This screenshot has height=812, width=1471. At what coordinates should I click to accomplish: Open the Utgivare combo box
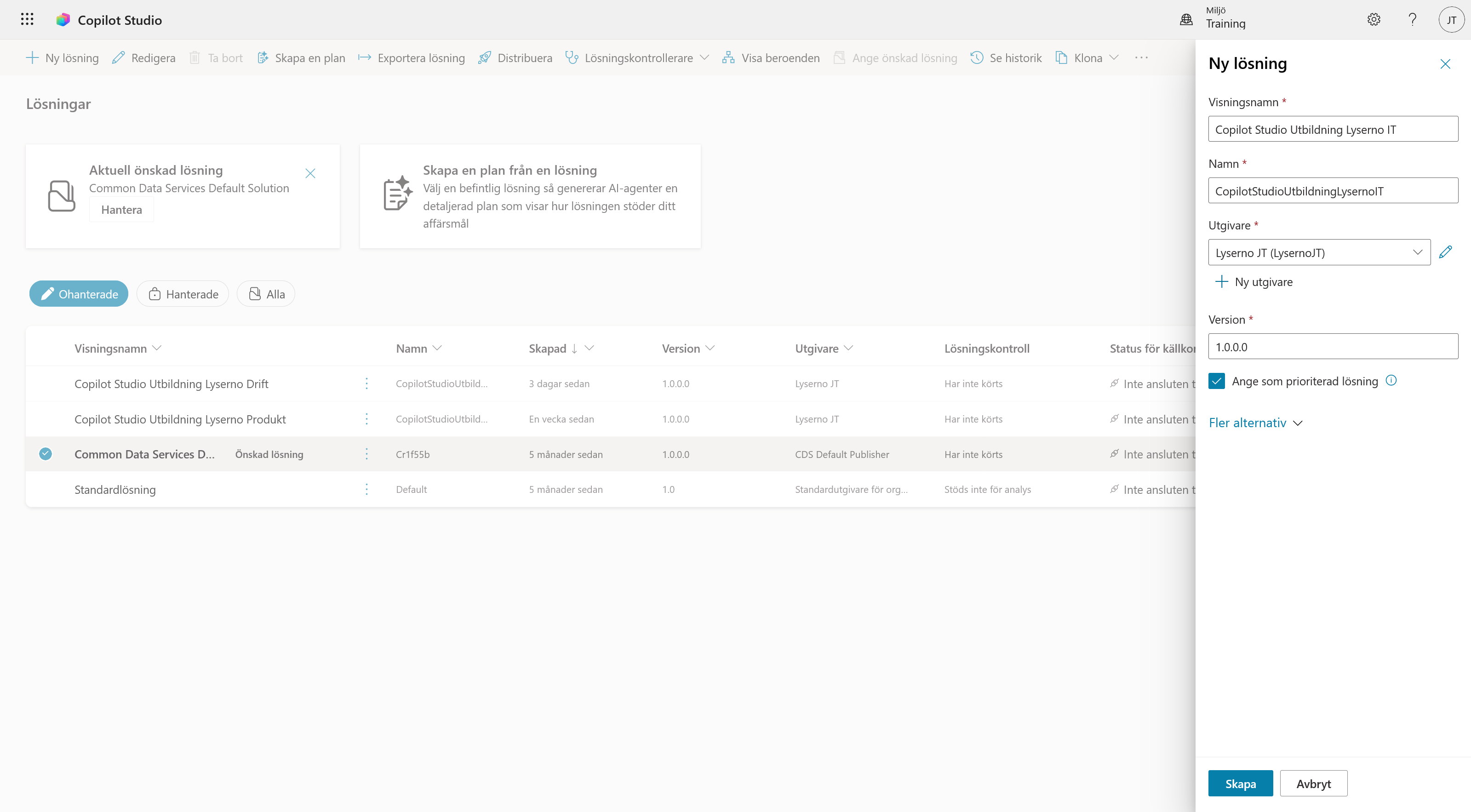(1319, 252)
